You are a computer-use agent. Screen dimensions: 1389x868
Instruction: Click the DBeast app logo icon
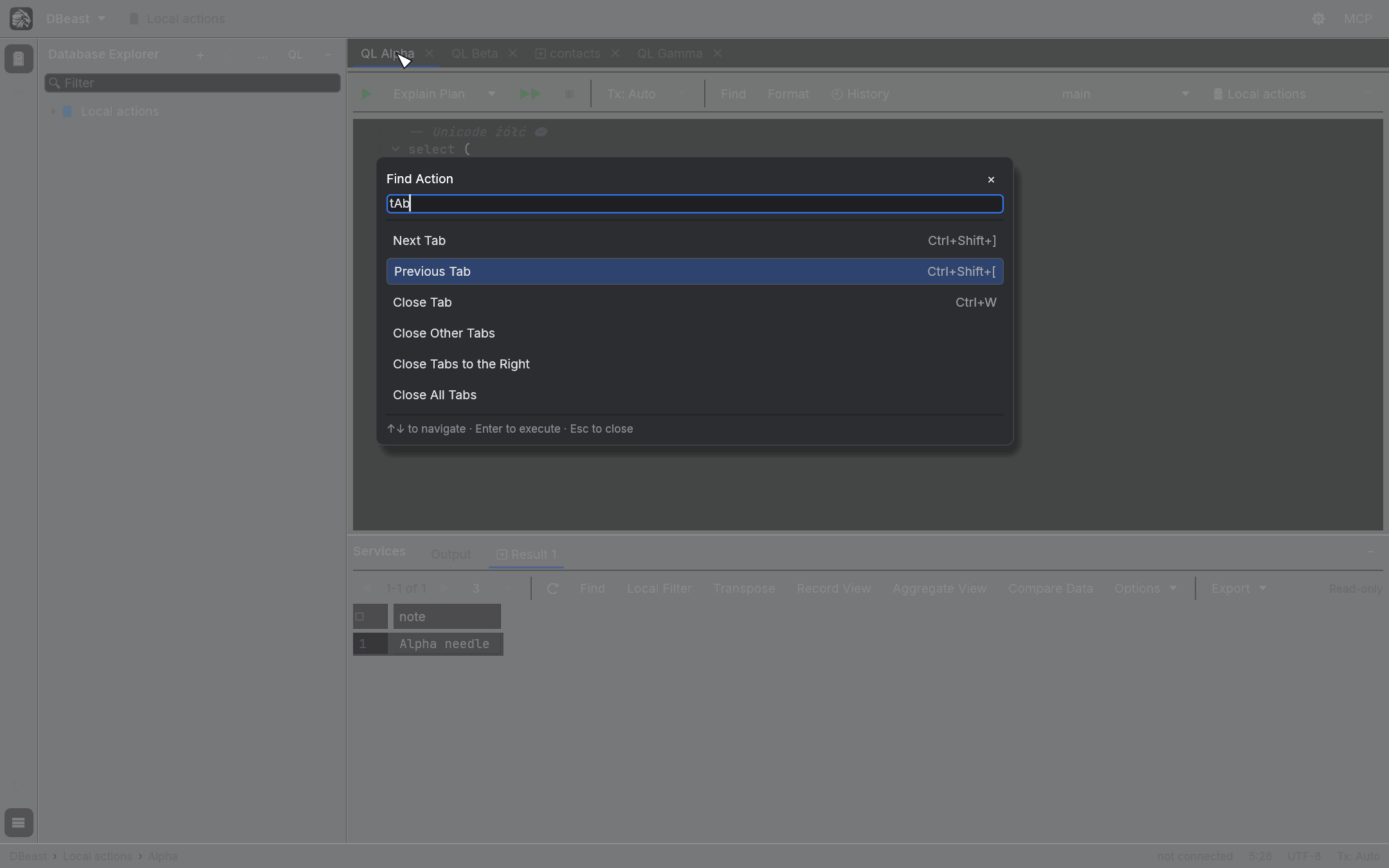tap(21, 19)
